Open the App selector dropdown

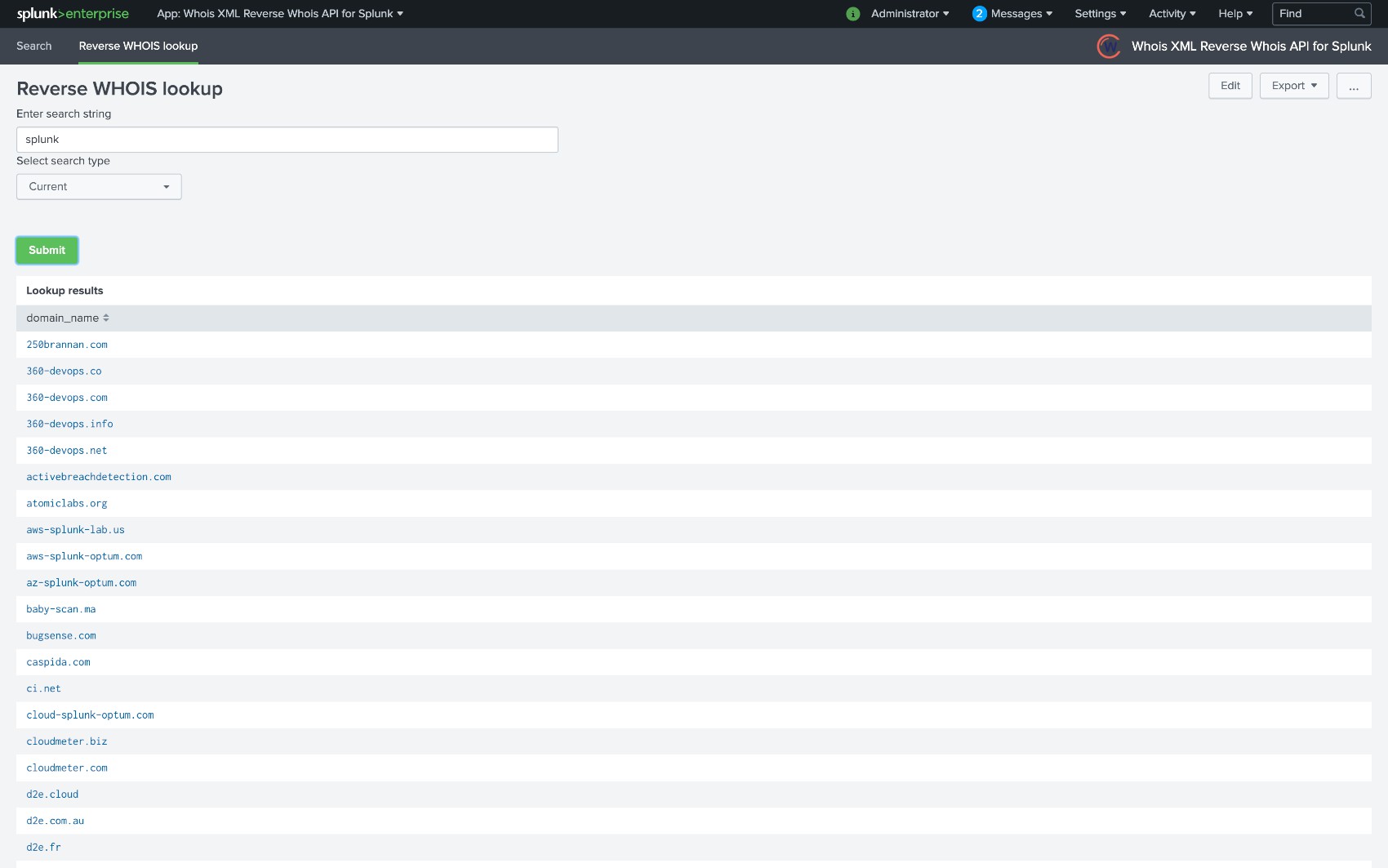(x=280, y=14)
